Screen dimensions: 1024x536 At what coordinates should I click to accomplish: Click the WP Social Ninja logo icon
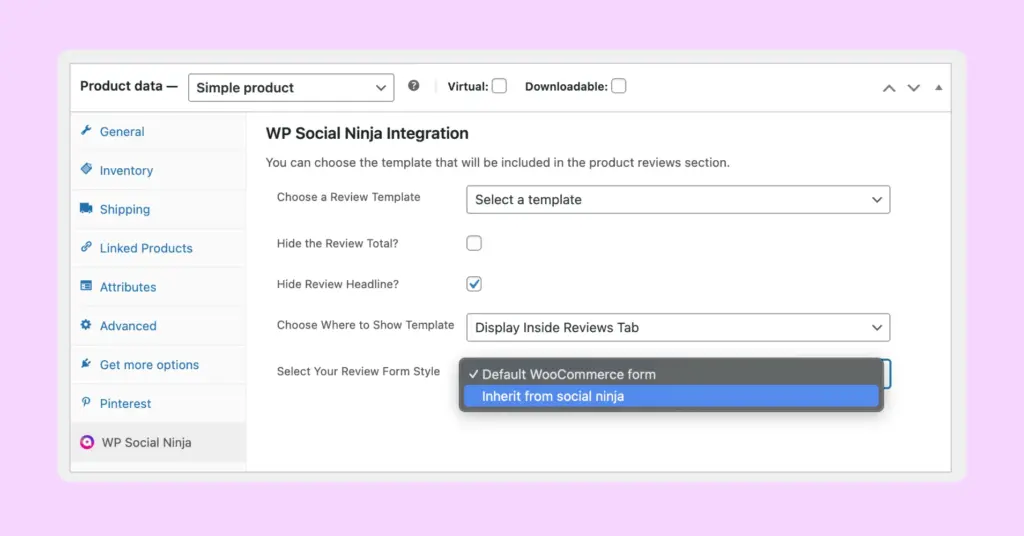point(87,443)
